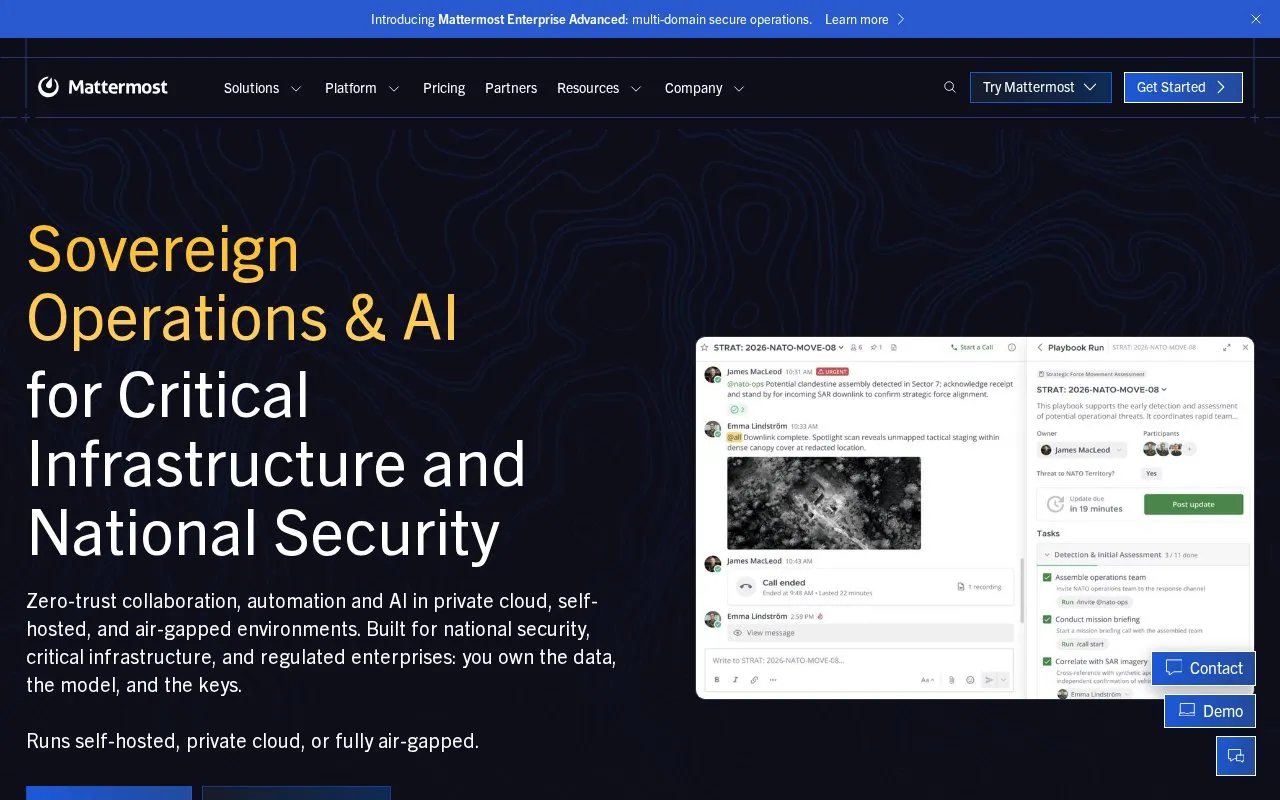Open the chat bubbles widget icon
The height and width of the screenshot is (800, 1280).
coord(1236,756)
